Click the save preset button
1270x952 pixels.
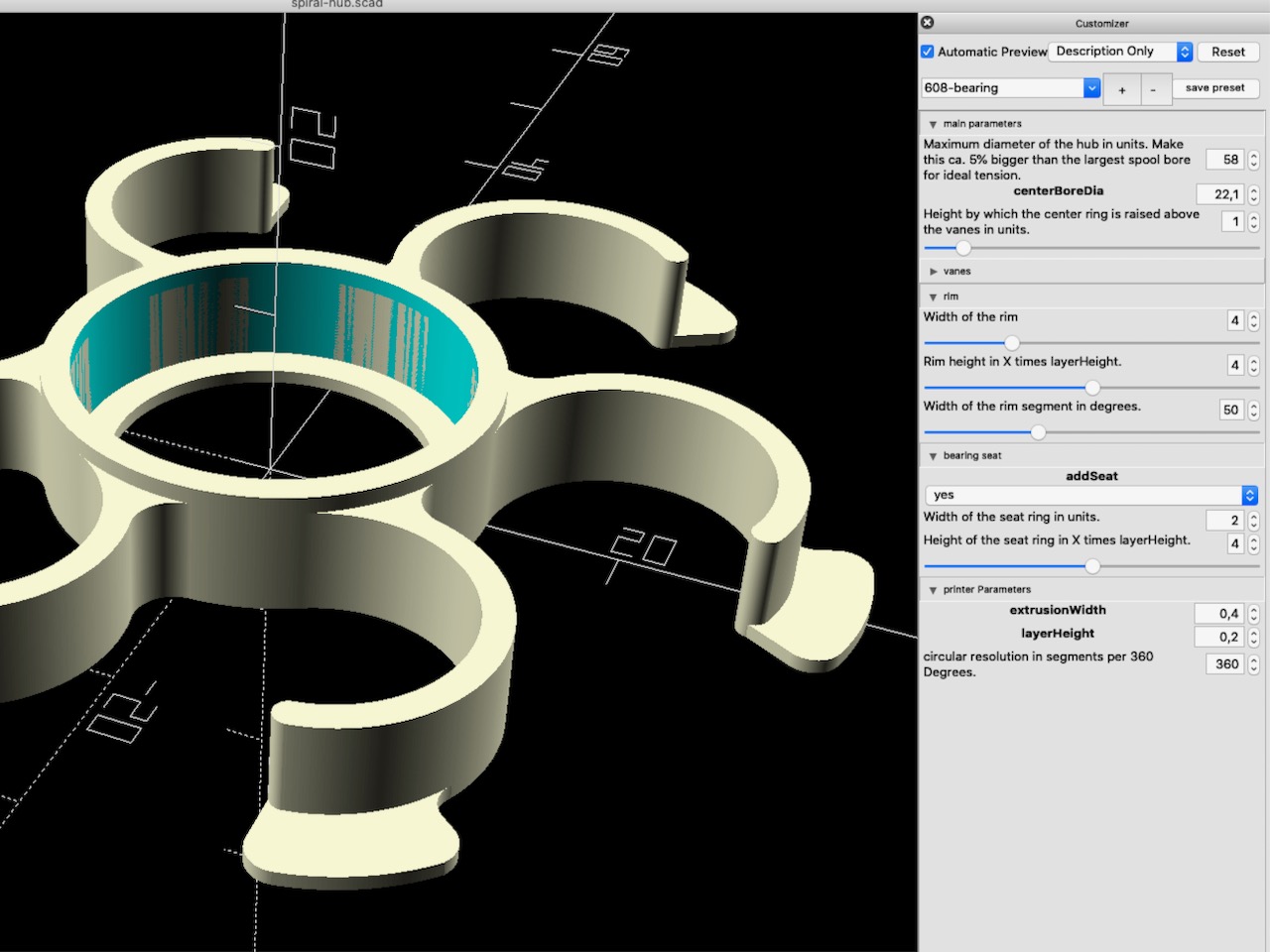click(x=1214, y=88)
